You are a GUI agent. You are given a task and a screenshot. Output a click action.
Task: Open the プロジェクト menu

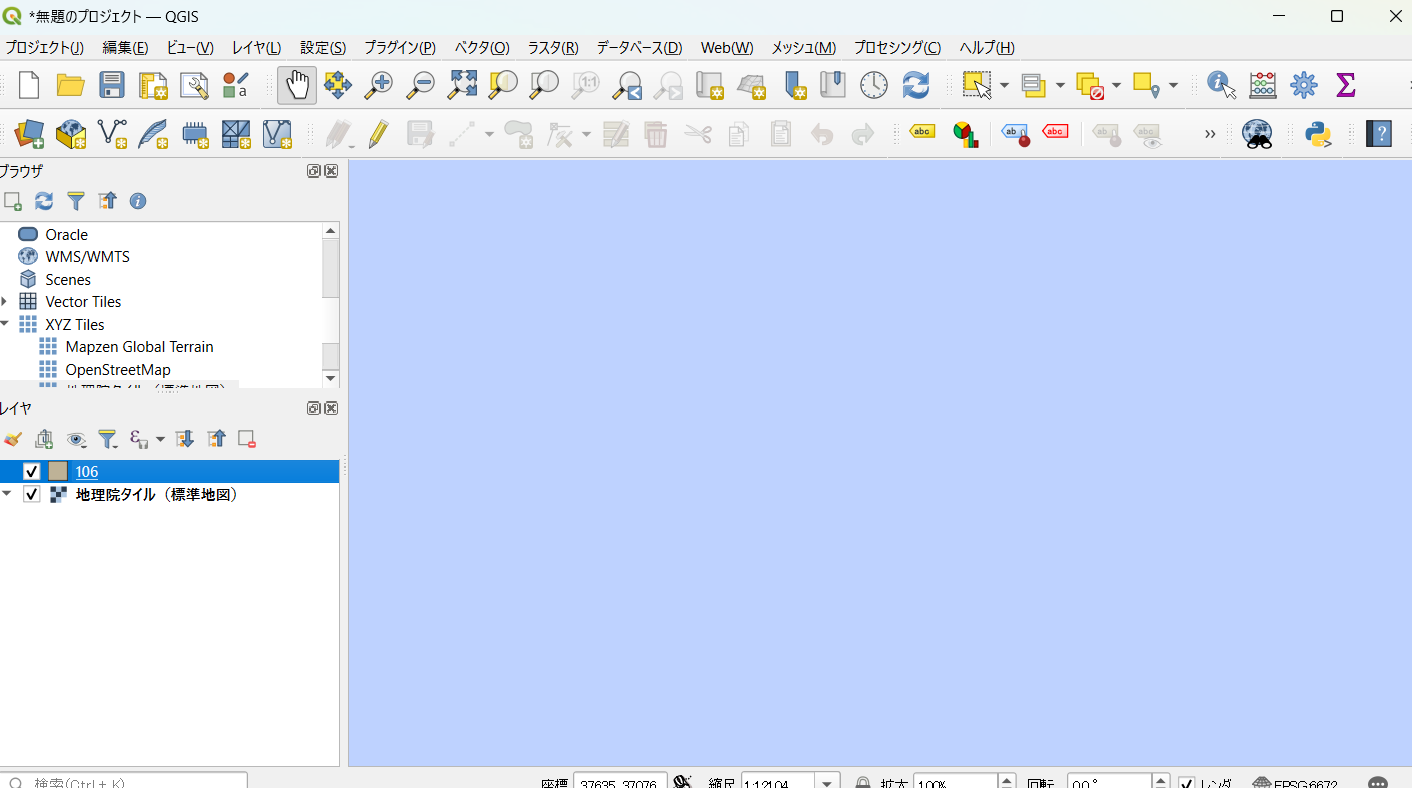(x=45, y=47)
